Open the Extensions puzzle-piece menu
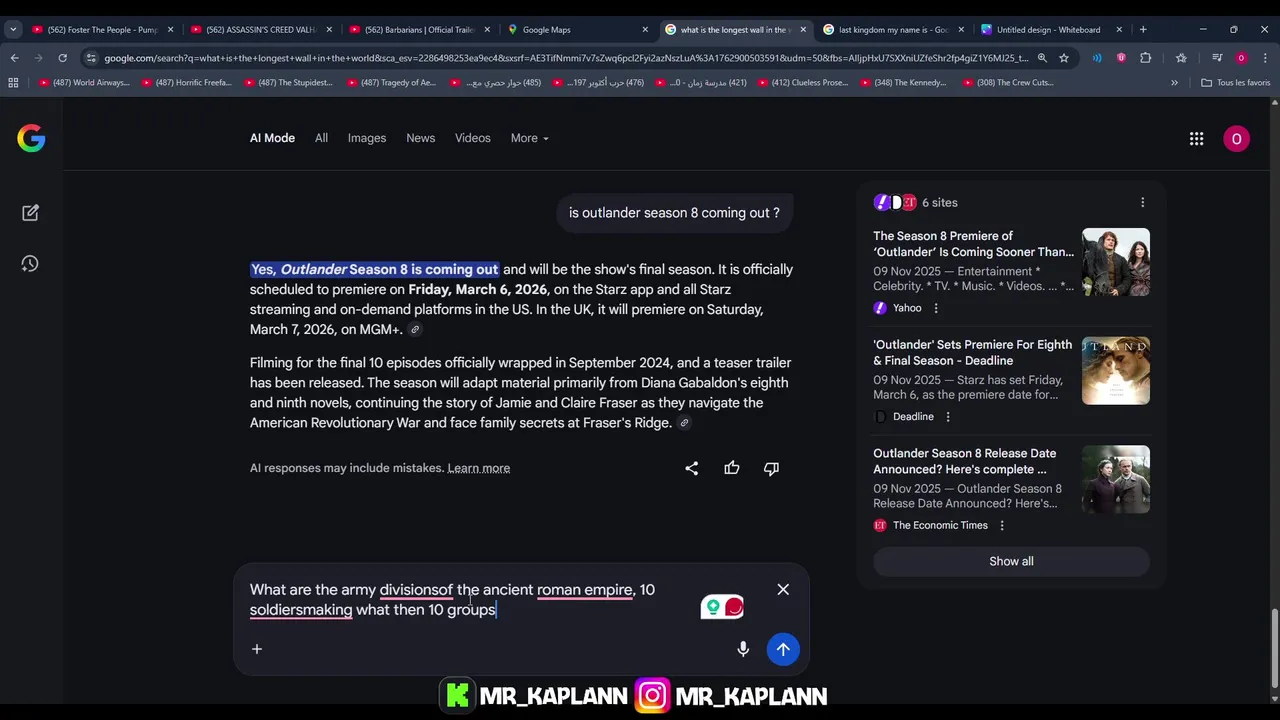This screenshot has width=1280, height=720. tap(1146, 58)
